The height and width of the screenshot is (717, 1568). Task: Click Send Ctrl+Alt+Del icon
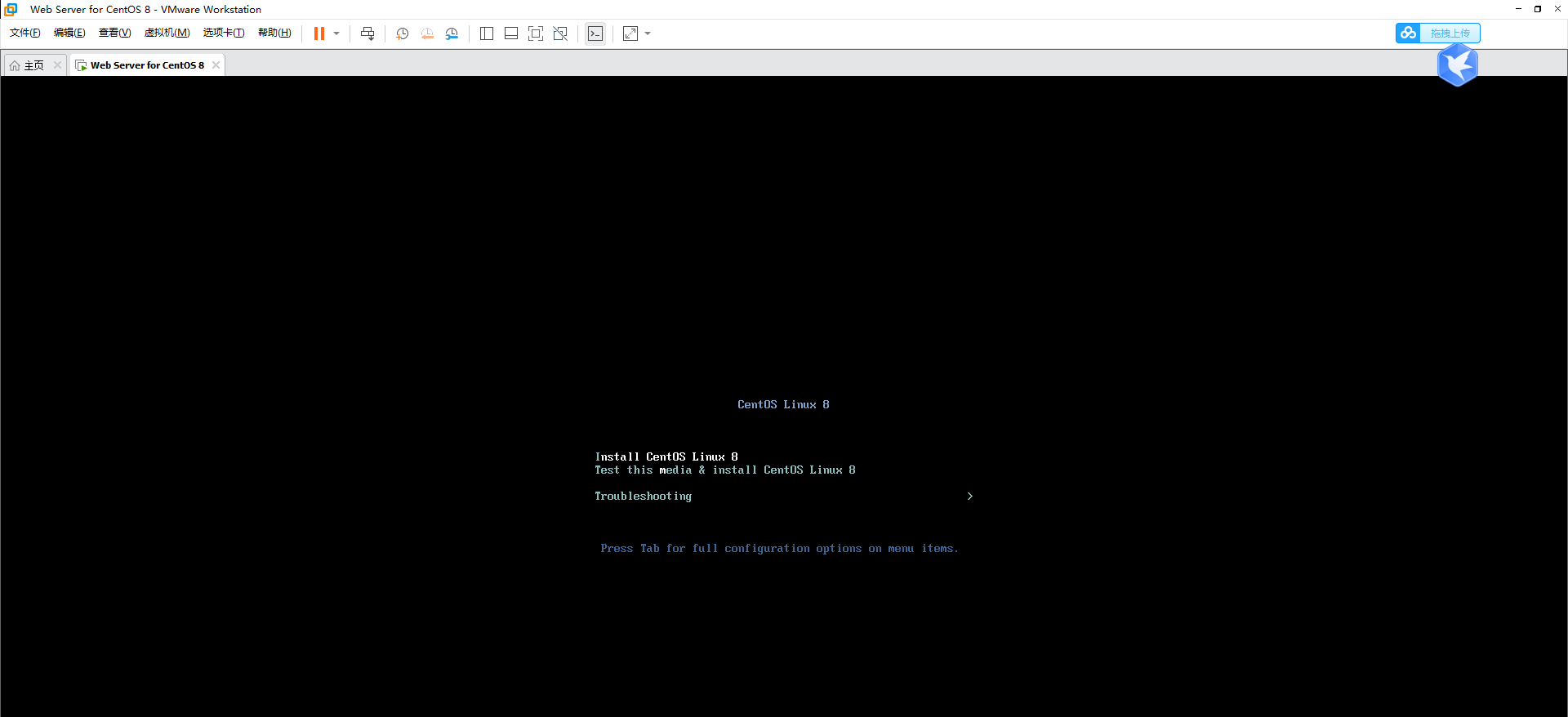pos(367,33)
